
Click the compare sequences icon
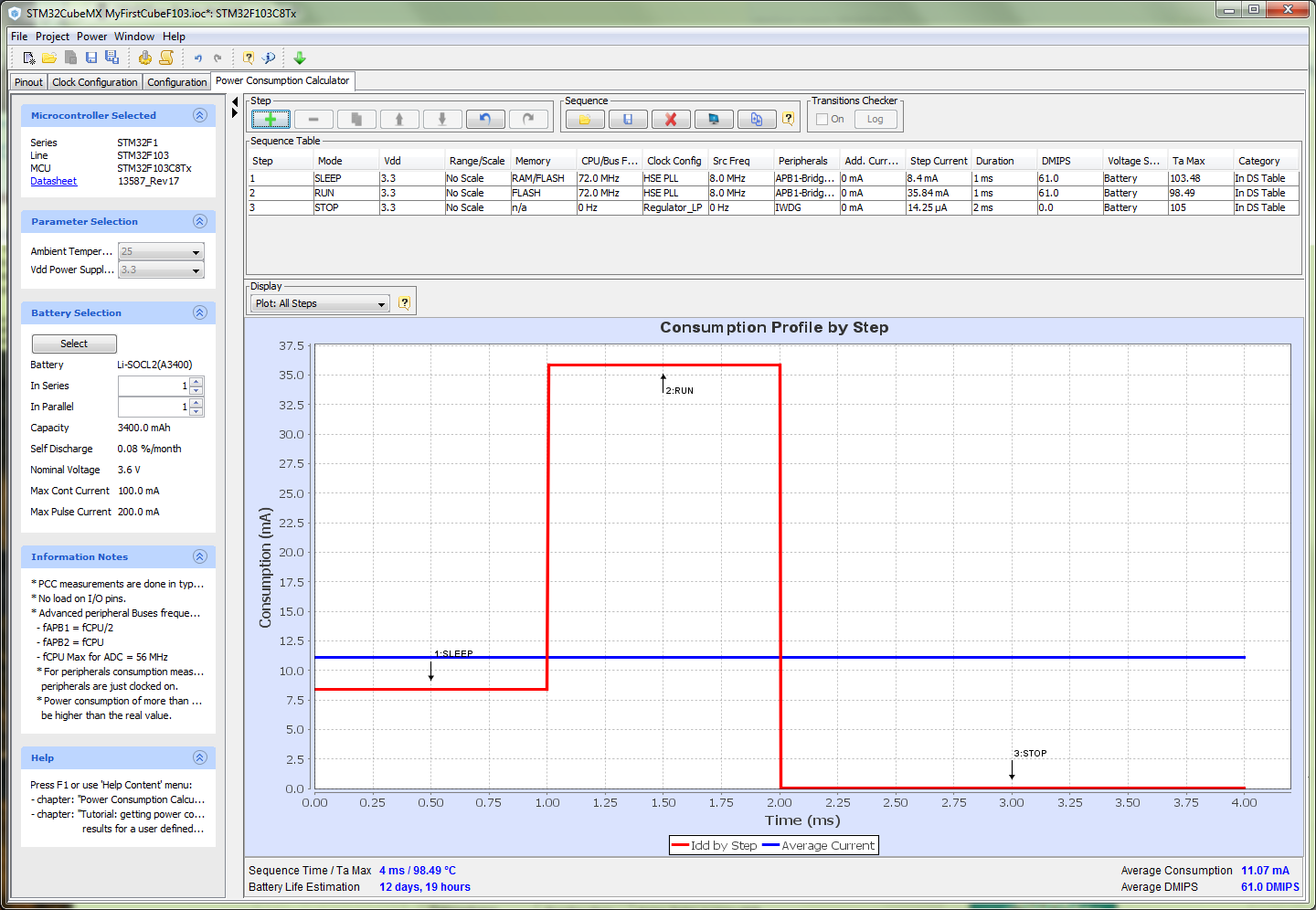[757, 119]
